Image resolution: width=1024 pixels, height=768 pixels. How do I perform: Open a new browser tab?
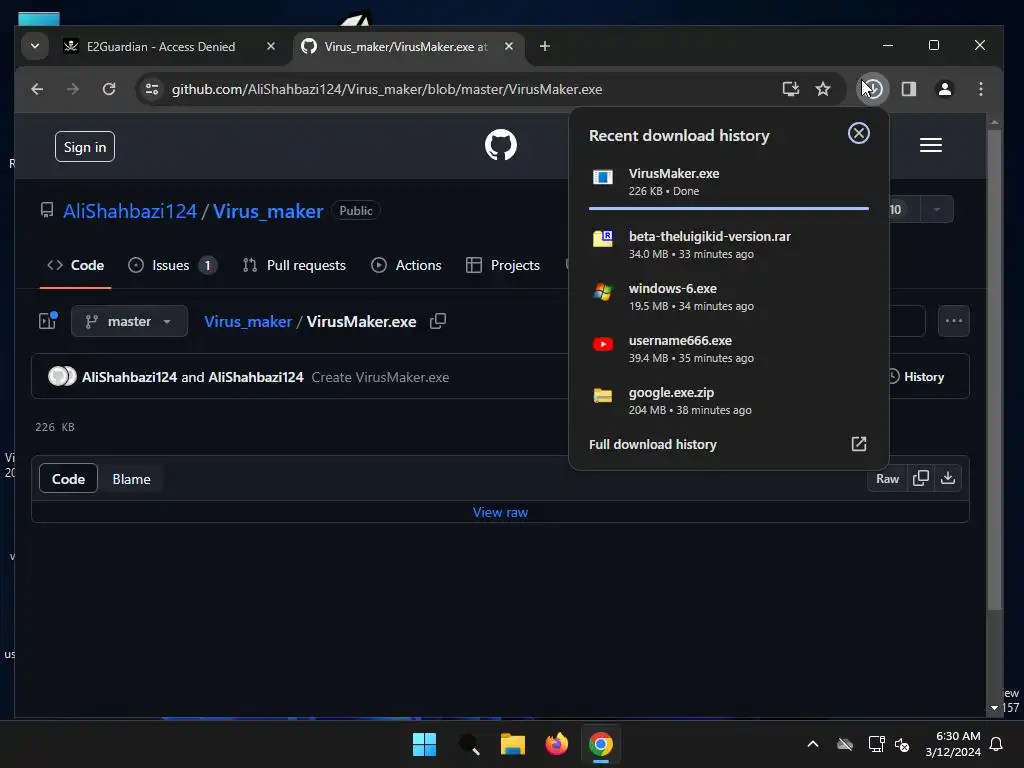pos(545,46)
